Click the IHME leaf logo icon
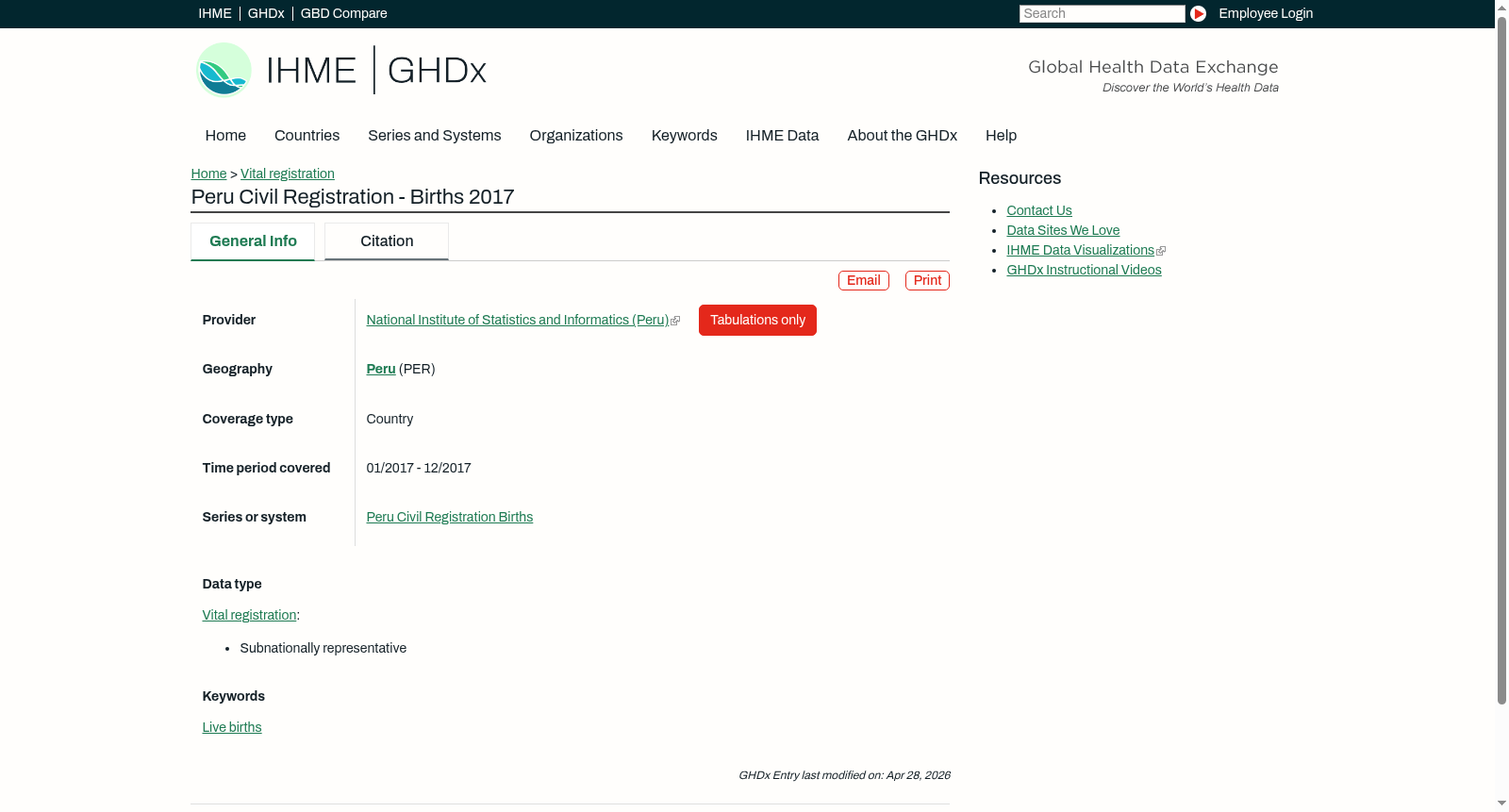The image size is (1509, 812). coord(224,70)
